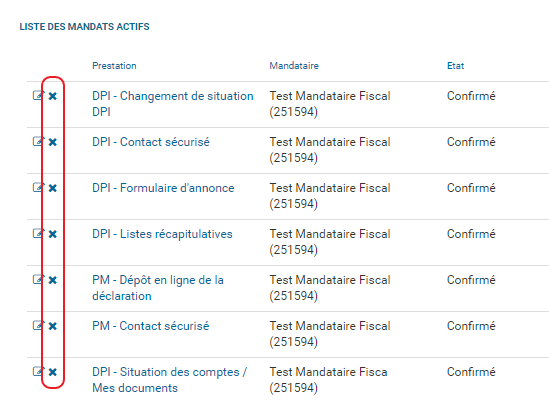Edit the DPI - Formulaire d'annonce mandate
549x415 pixels.
point(38,187)
